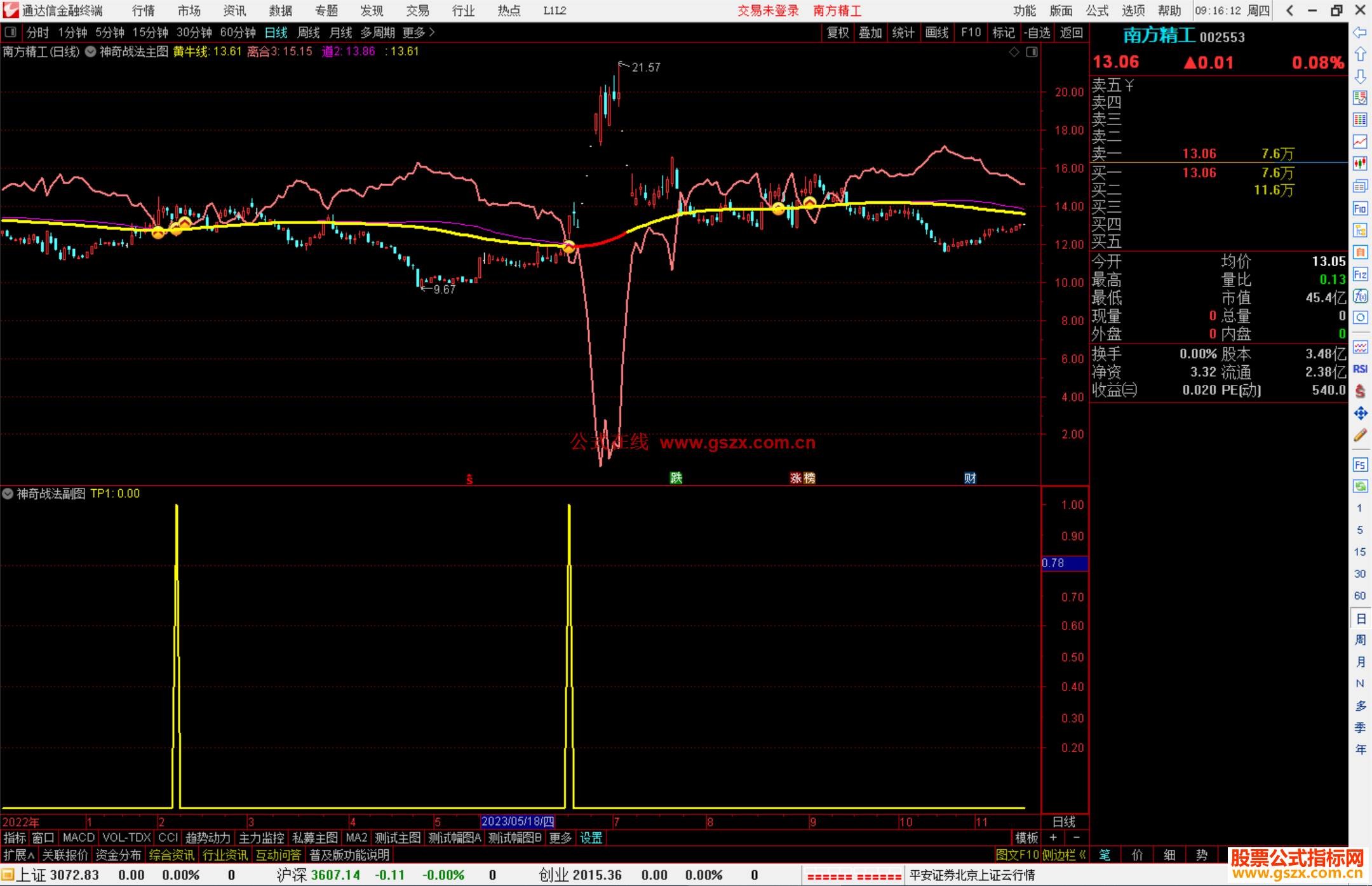Viewport: 1372px width, 886px height.
Task: Open the 神奇战法副图 indicator dropdown arrow
Action: (x=8, y=493)
